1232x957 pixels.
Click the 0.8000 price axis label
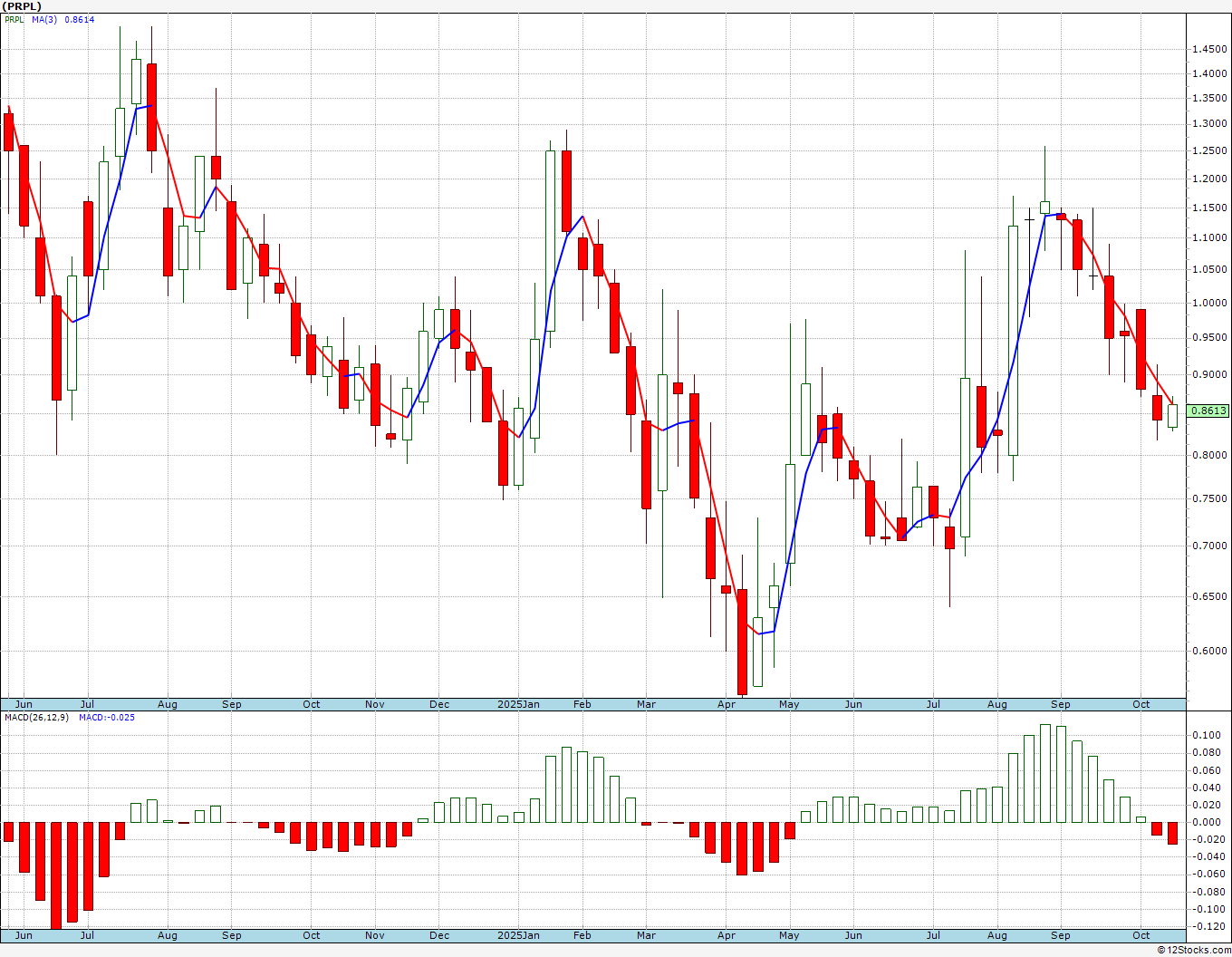[x=1211, y=455]
